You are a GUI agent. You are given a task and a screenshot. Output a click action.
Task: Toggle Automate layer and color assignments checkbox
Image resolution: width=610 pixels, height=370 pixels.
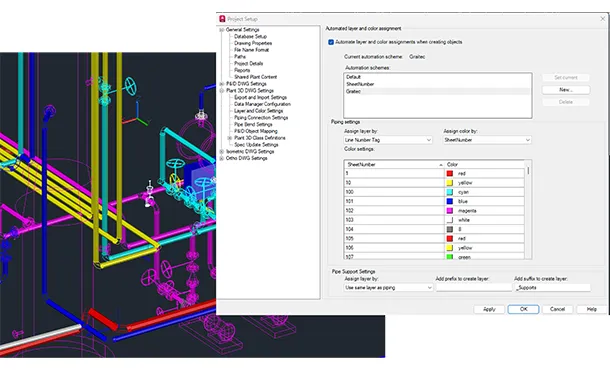click(x=331, y=42)
